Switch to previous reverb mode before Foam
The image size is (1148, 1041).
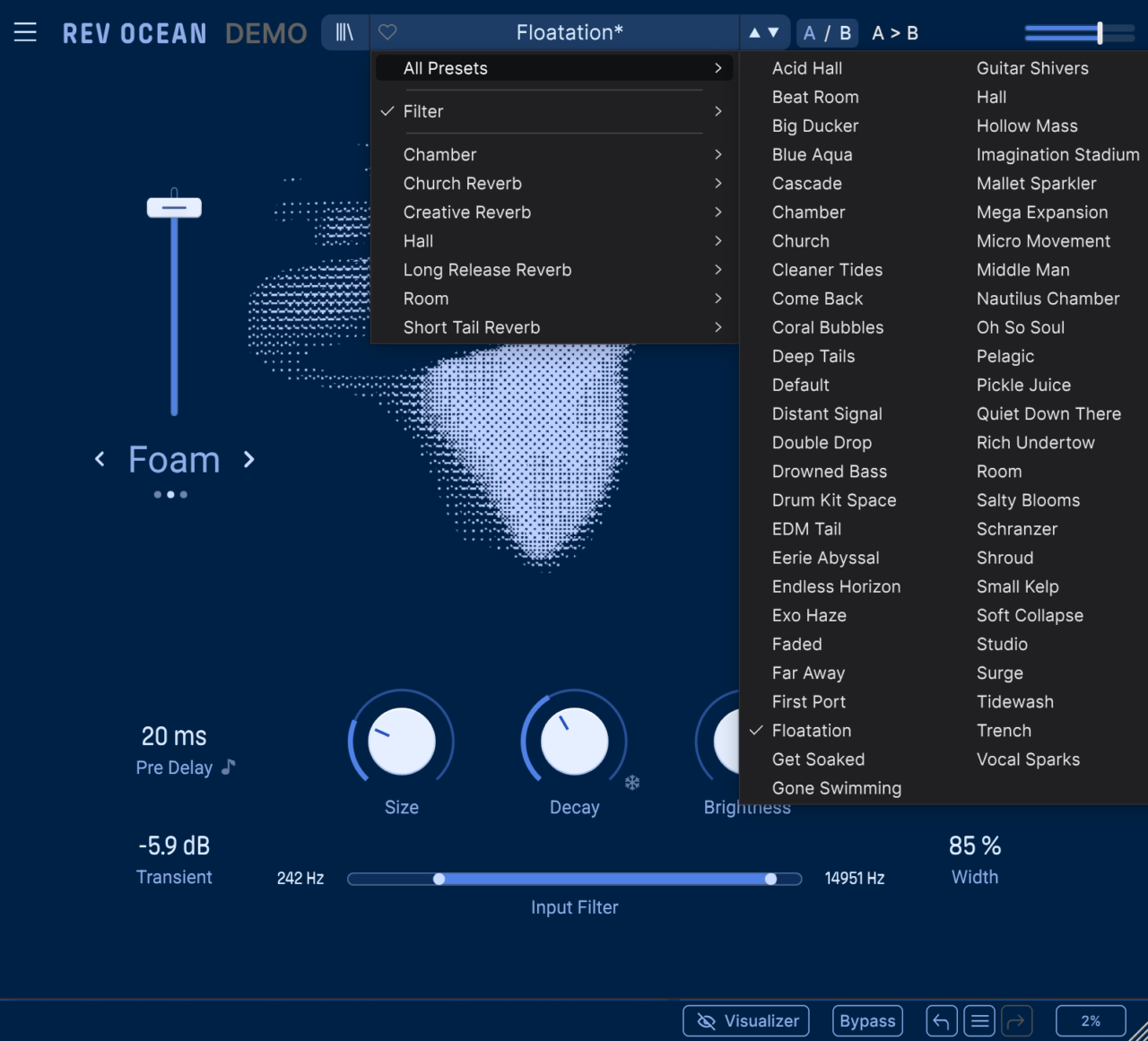click(100, 459)
